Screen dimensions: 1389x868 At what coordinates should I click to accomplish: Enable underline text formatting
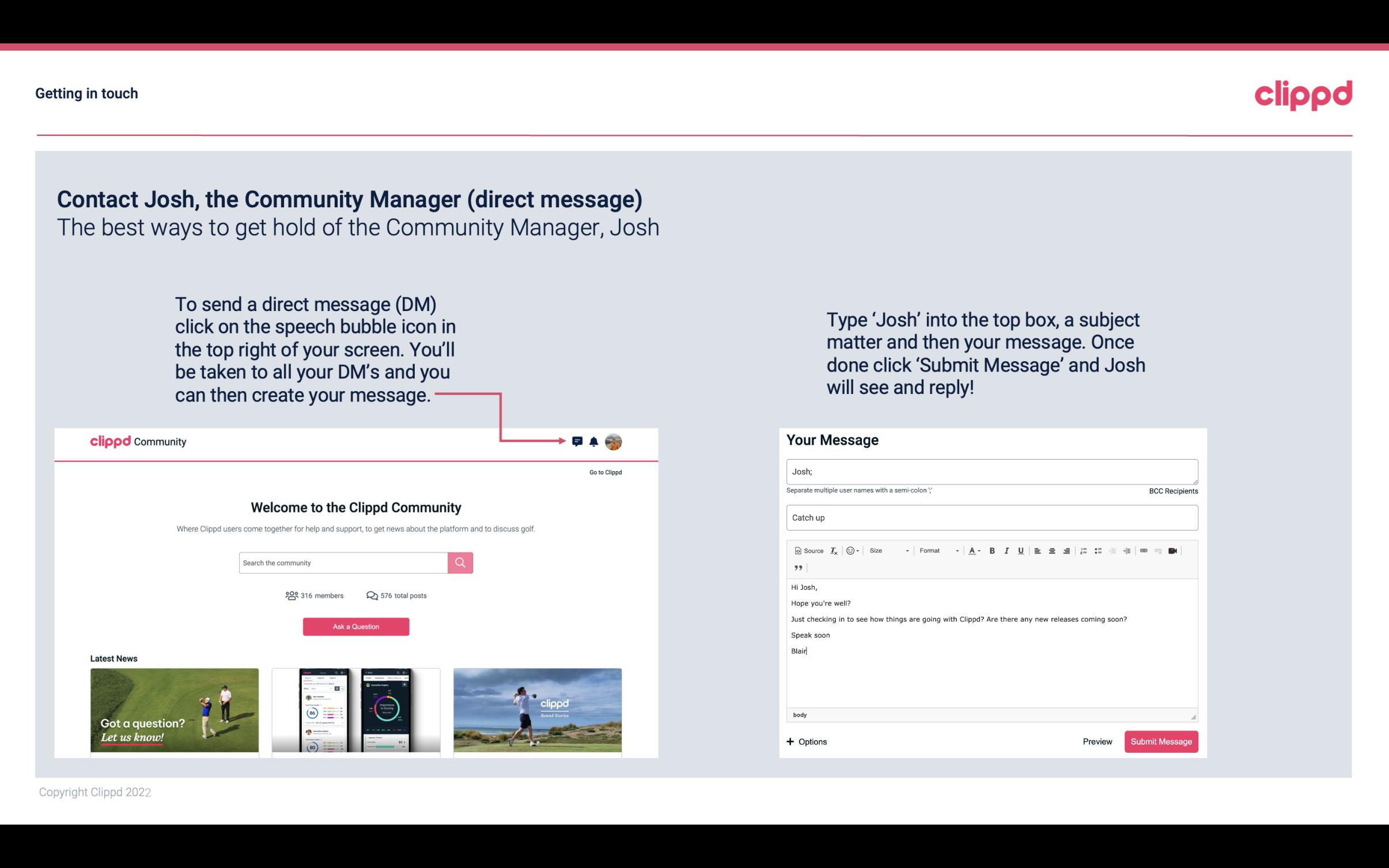click(x=1020, y=551)
